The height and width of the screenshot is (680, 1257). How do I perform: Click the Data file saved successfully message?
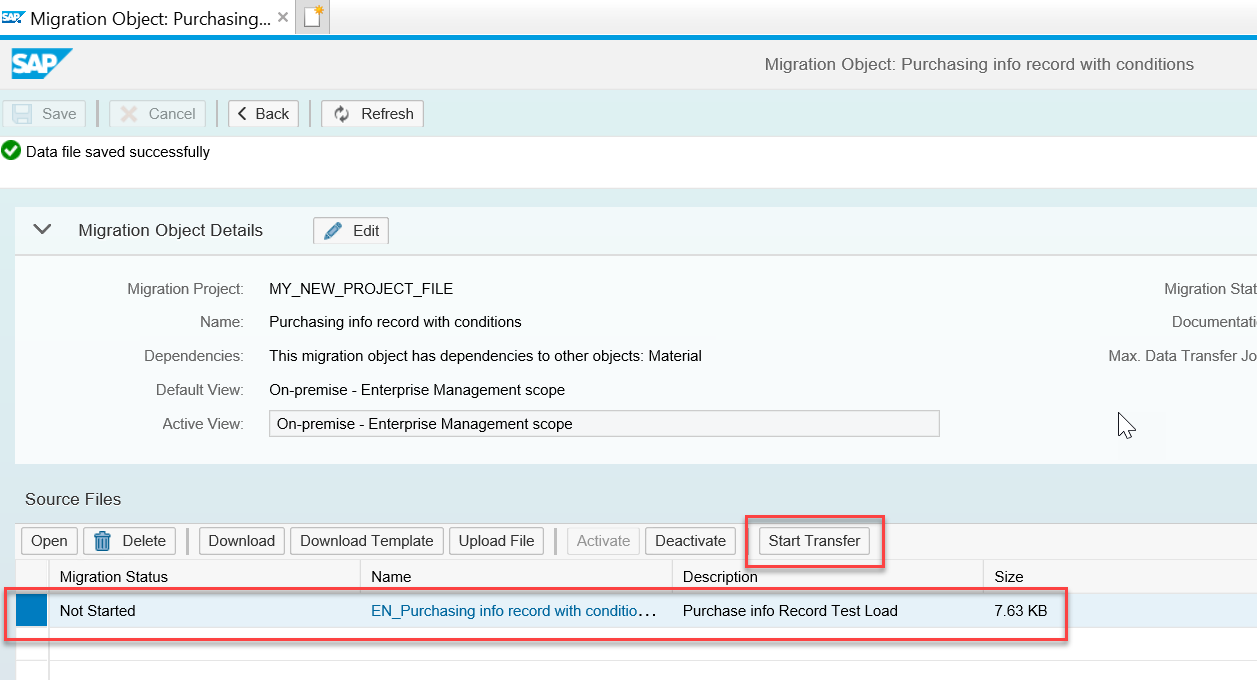click(118, 152)
